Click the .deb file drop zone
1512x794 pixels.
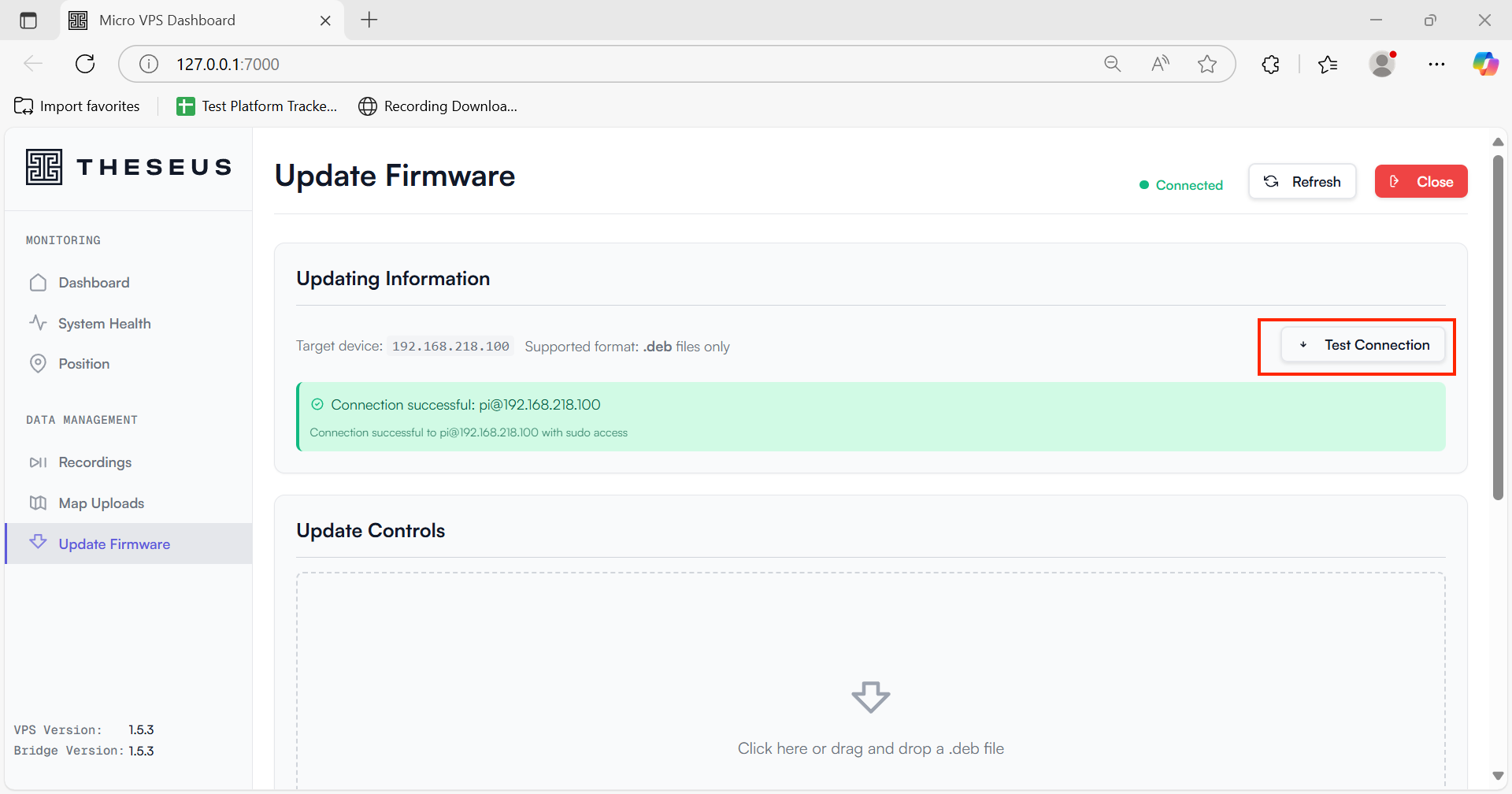click(870, 677)
